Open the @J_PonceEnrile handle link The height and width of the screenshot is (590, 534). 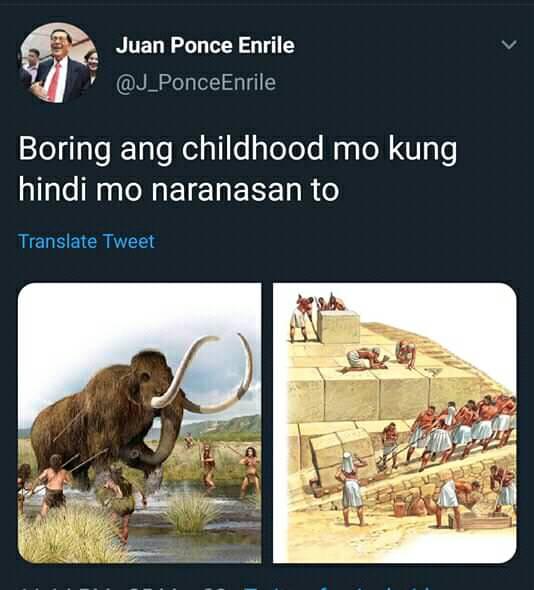pos(196,83)
